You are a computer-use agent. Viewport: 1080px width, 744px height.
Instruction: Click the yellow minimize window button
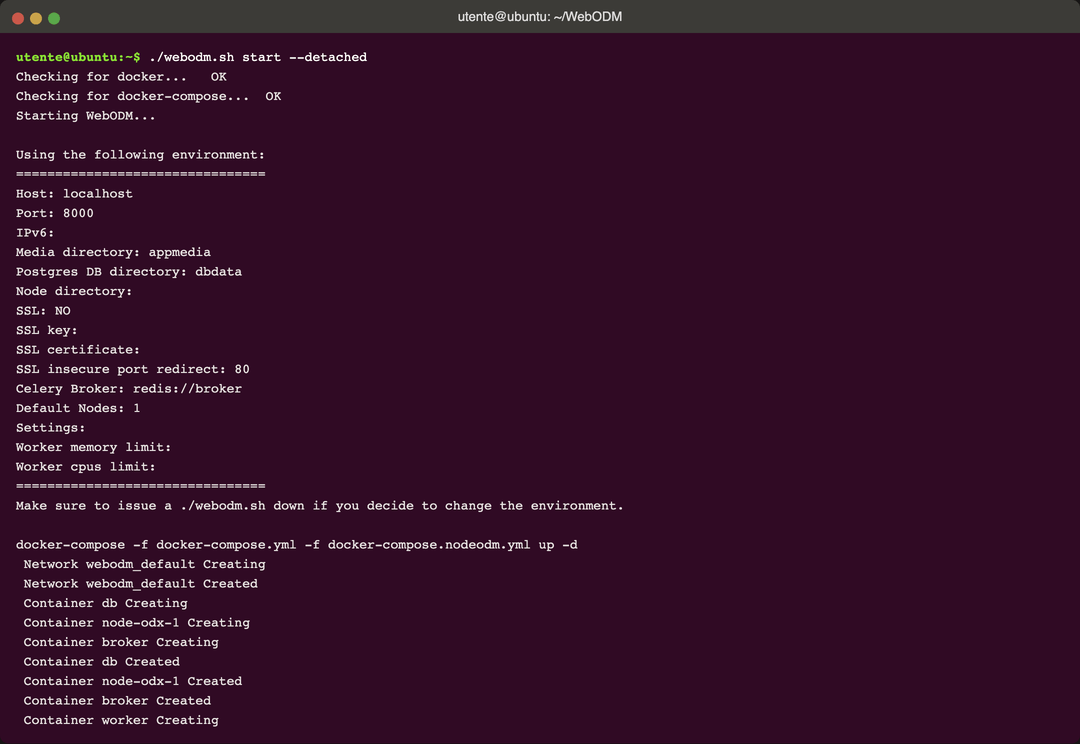point(36,19)
